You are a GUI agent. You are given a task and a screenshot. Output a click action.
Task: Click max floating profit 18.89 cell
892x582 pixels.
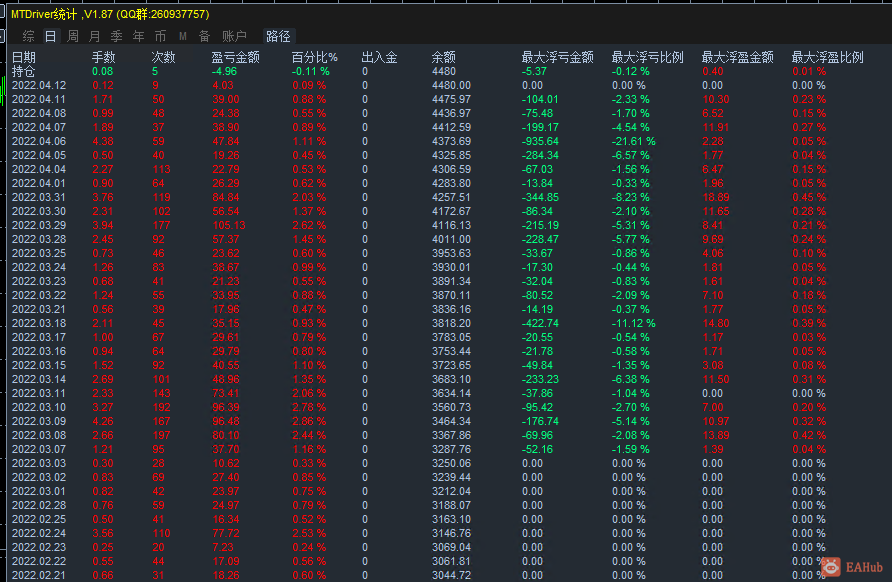click(716, 197)
